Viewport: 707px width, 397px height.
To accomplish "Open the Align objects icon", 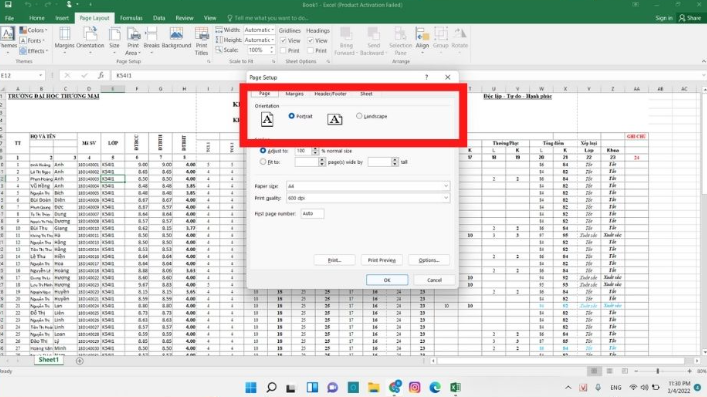I will [x=422, y=34].
